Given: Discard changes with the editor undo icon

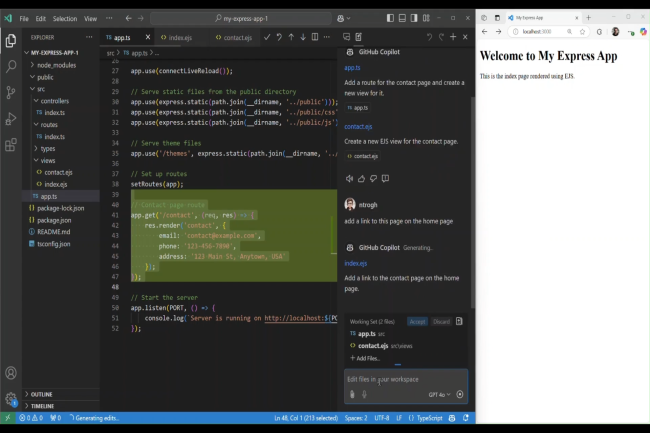Looking at the screenshot, I should point(279,37).
